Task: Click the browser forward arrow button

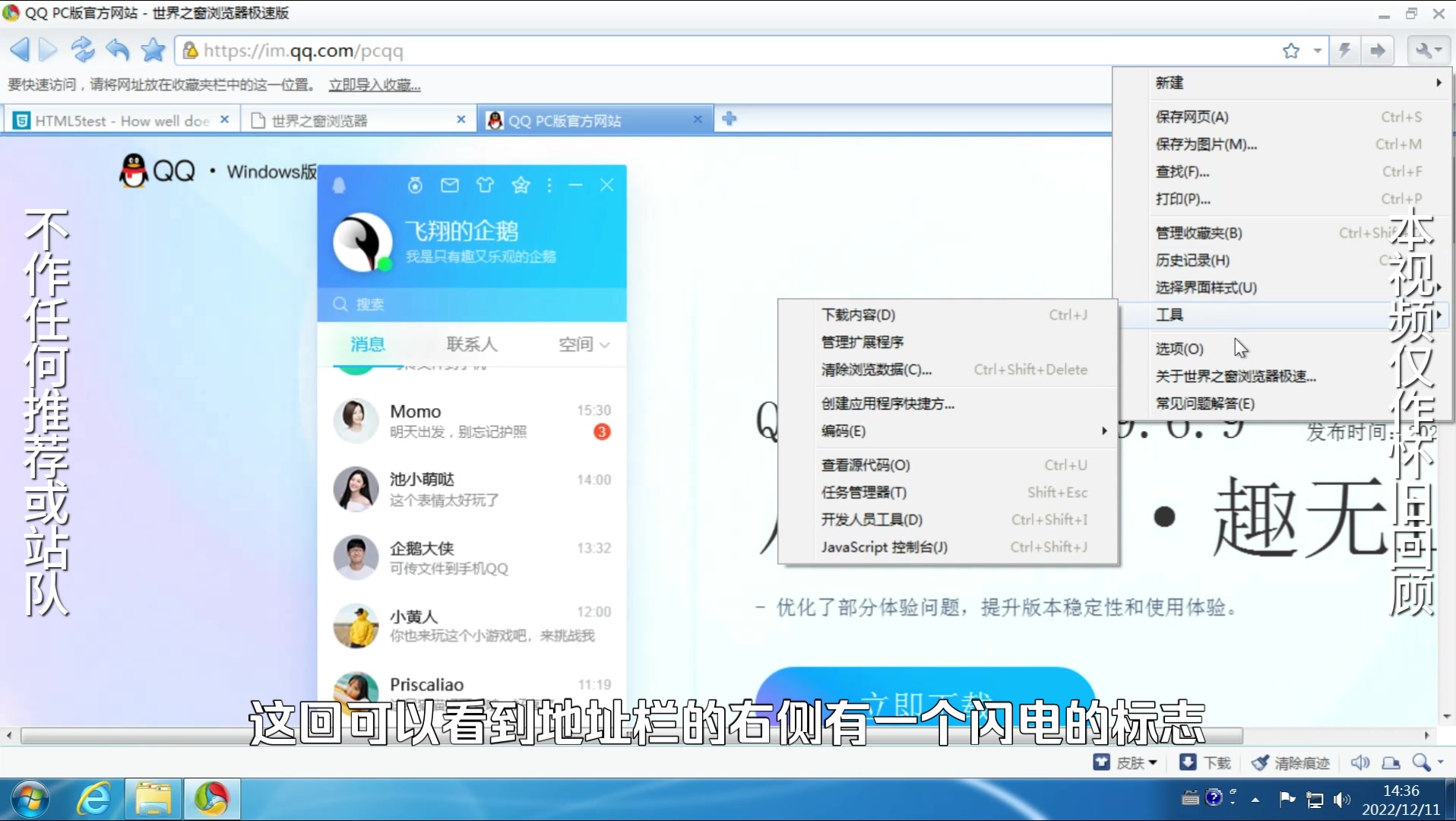Action: pyautogui.click(x=48, y=50)
